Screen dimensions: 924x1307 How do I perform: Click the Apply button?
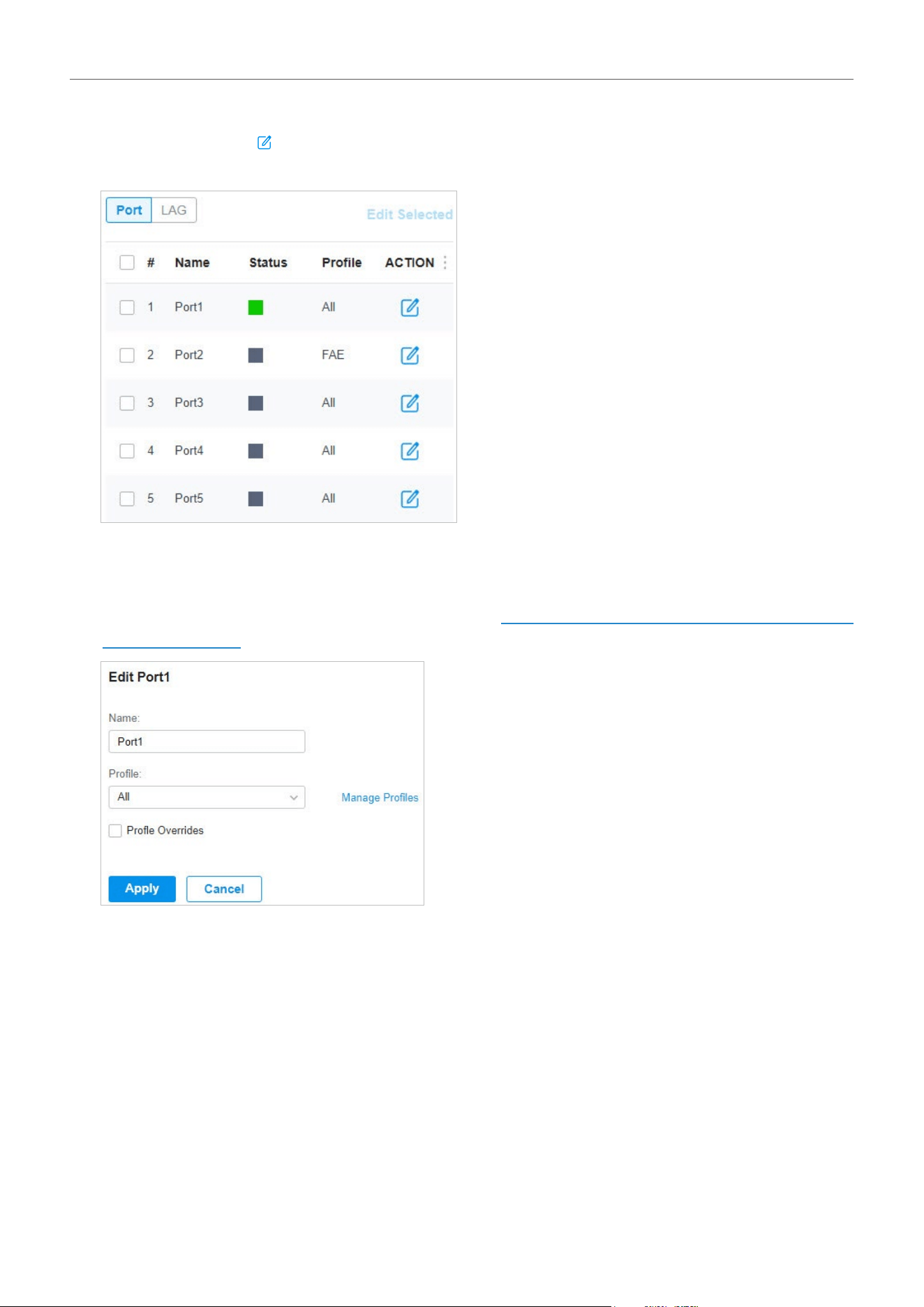click(142, 889)
